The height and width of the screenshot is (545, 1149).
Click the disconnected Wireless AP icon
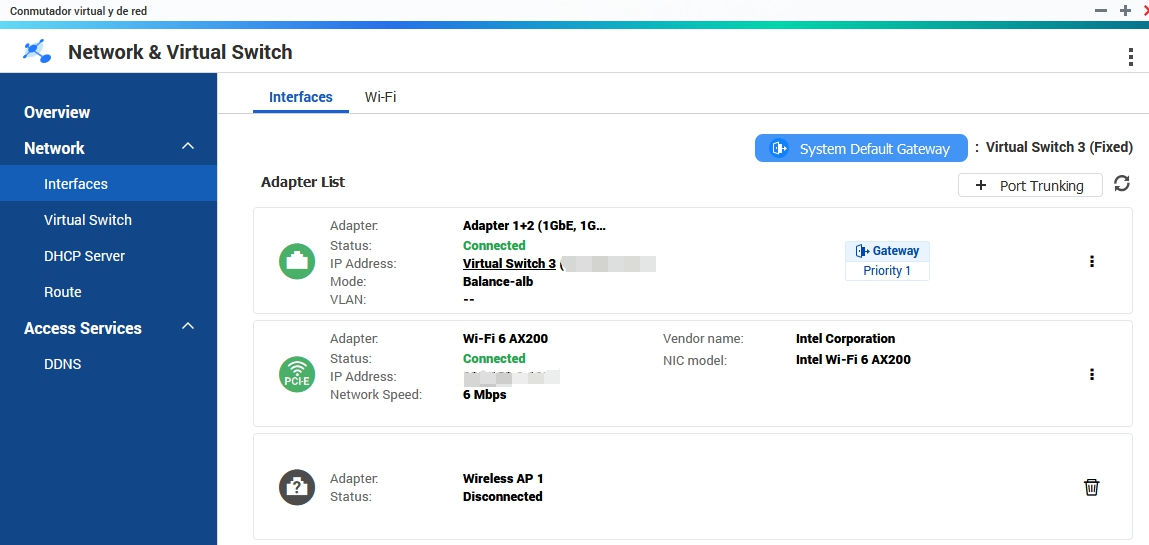pyautogui.click(x=297, y=487)
